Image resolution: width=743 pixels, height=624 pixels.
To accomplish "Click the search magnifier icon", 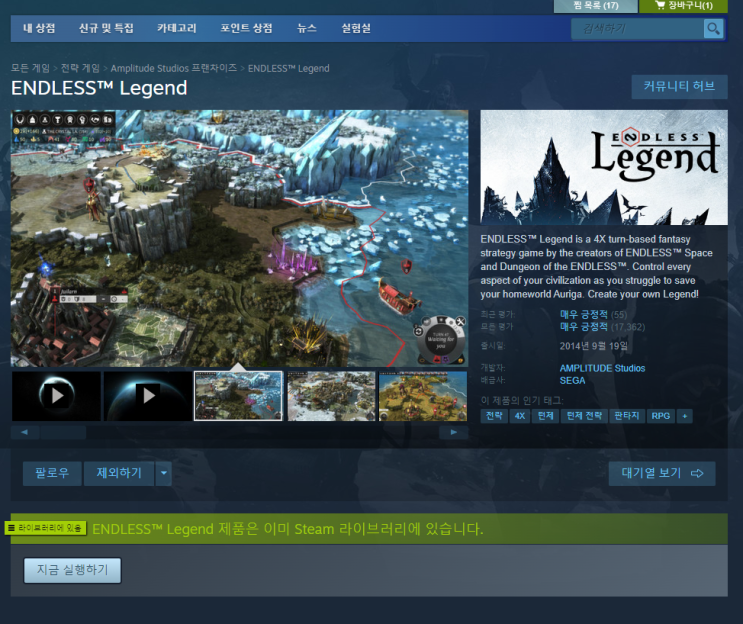I will click(713, 29).
